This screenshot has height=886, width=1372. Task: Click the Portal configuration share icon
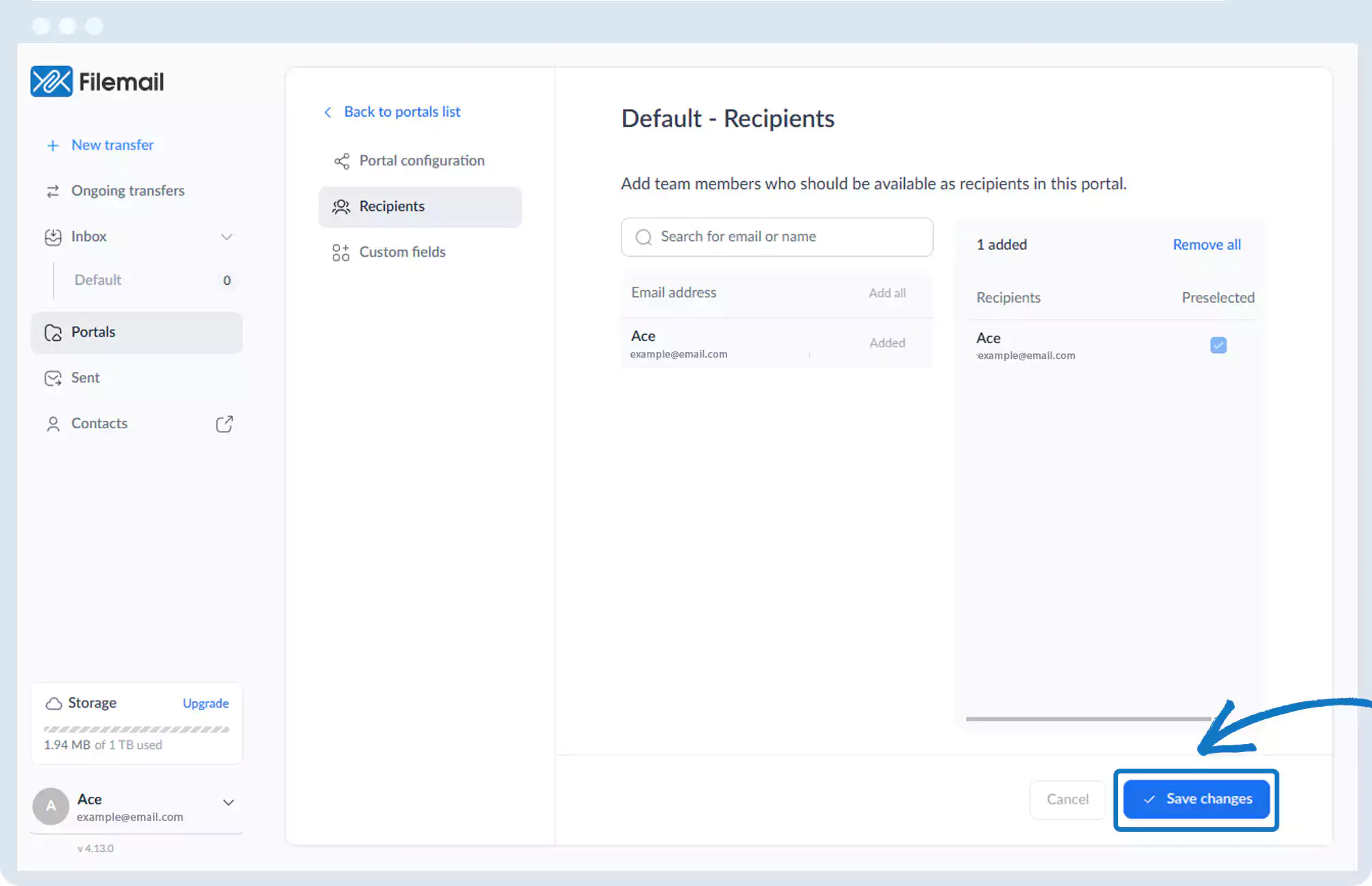click(342, 161)
